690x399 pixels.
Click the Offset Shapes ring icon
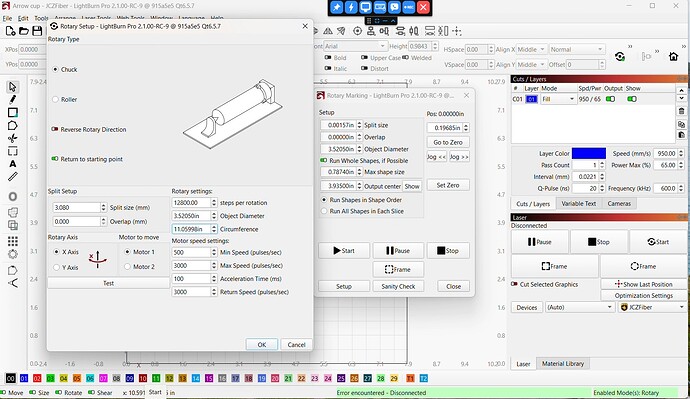(13, 196)
